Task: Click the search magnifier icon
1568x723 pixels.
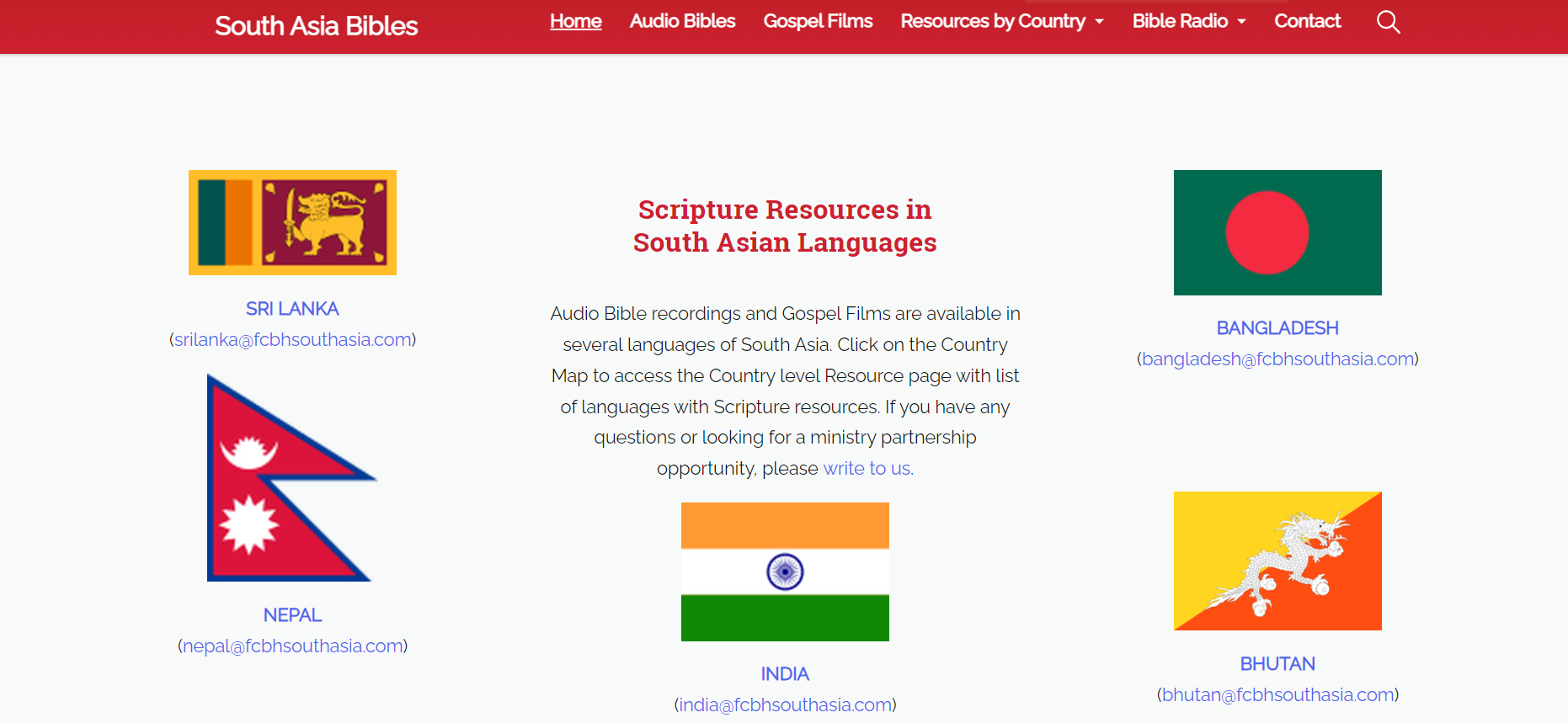Action: [x=1388, y=22]
